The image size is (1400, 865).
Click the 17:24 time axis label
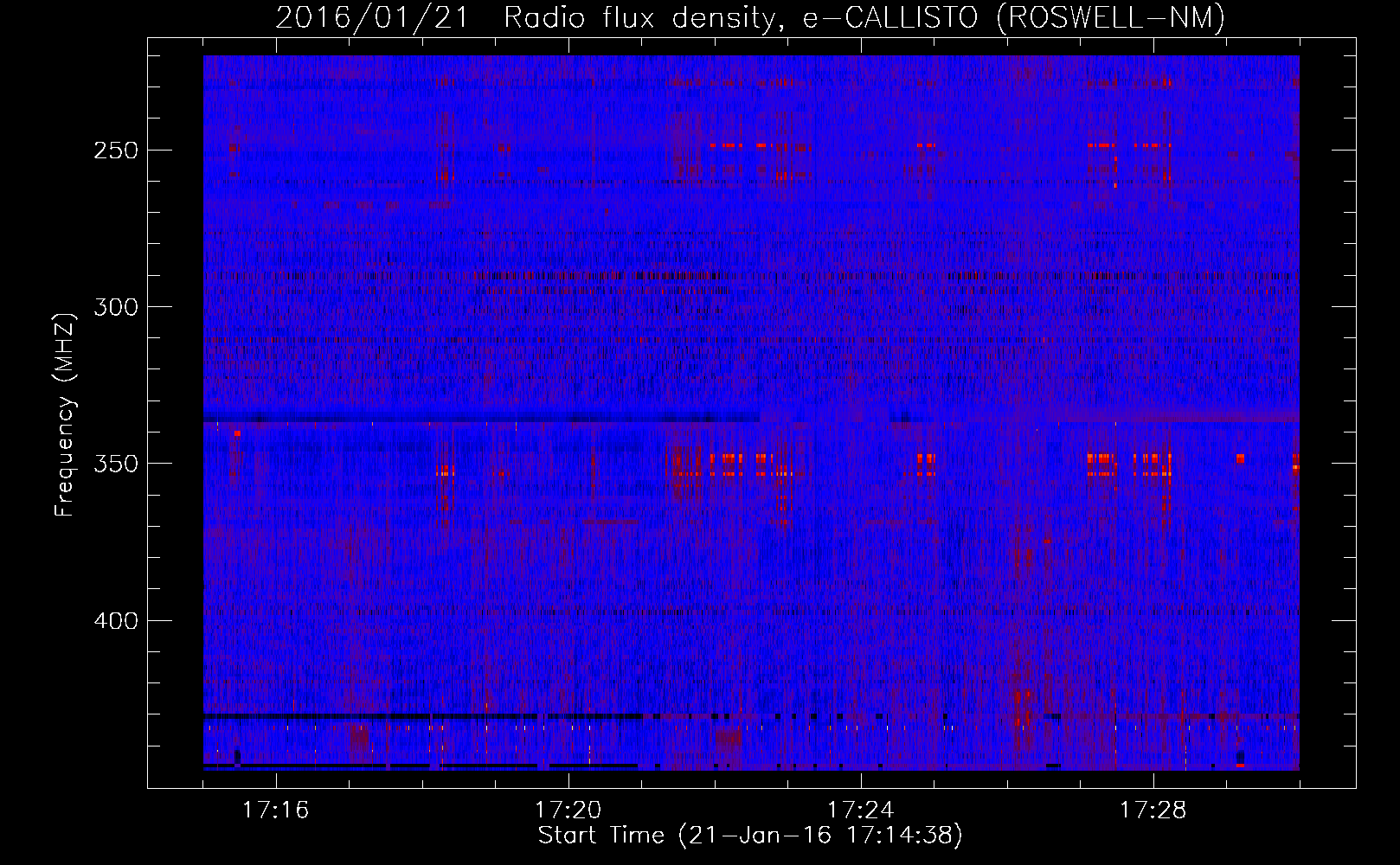(860, 811)
